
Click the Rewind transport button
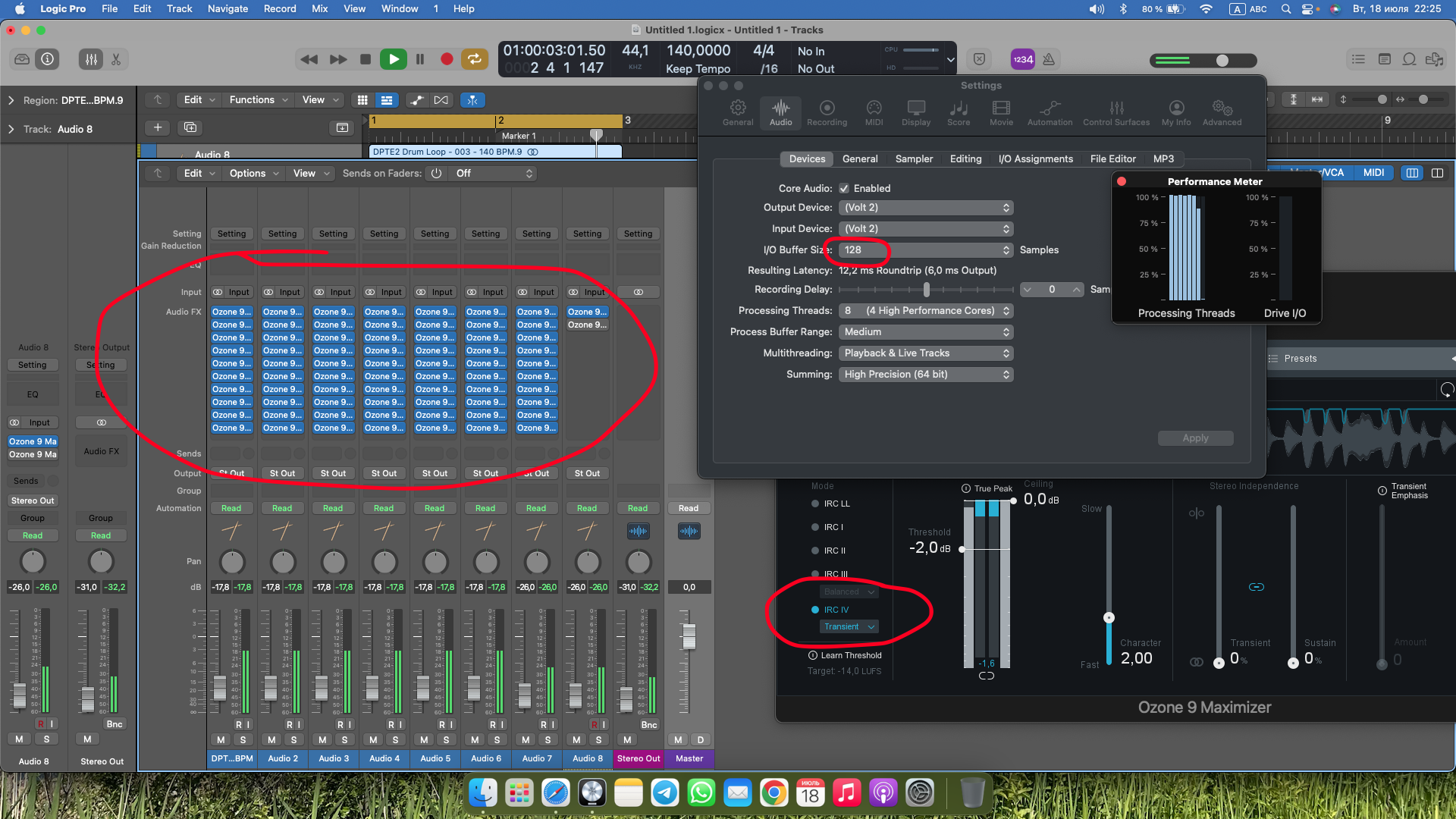click(309, 59)
